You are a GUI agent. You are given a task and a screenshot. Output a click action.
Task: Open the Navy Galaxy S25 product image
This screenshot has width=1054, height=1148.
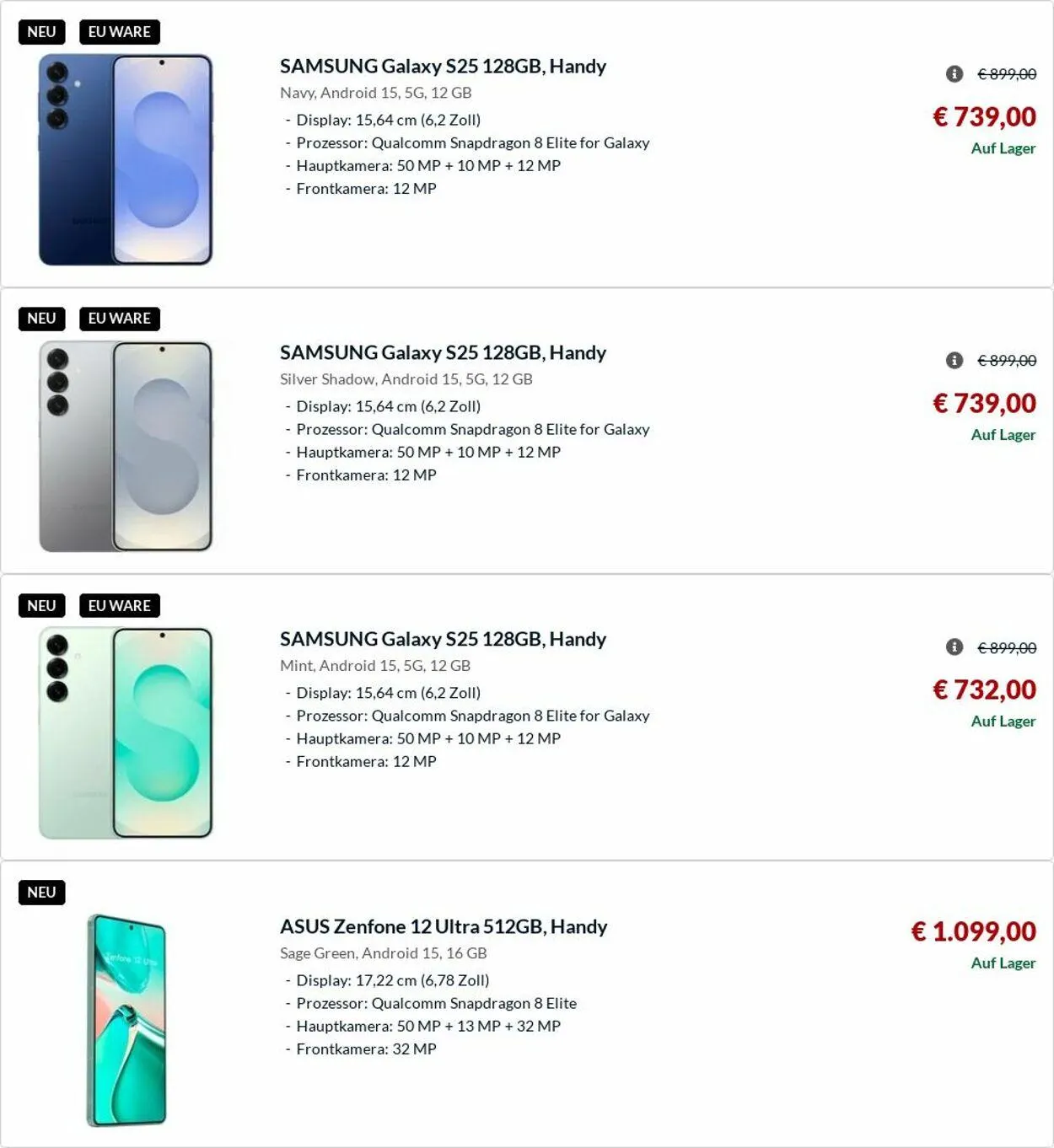[126, 160]
